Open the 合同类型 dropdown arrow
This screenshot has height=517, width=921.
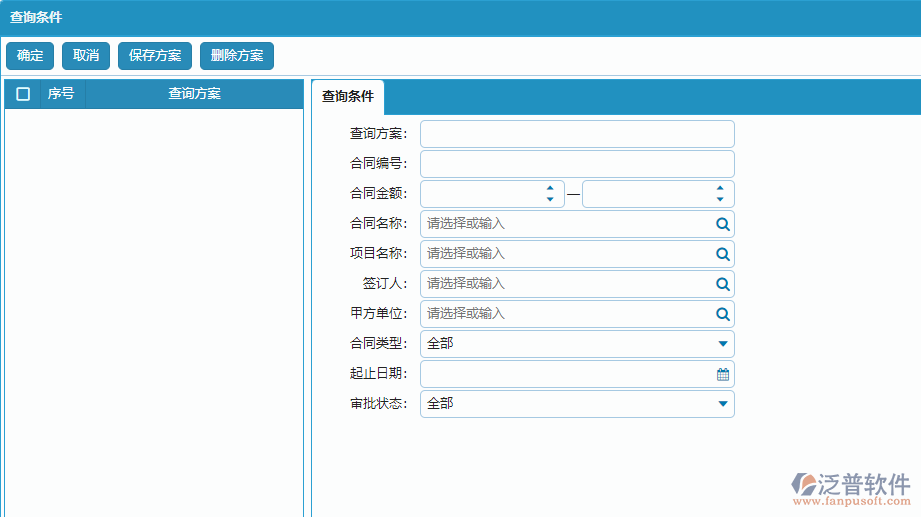[723, 344]
